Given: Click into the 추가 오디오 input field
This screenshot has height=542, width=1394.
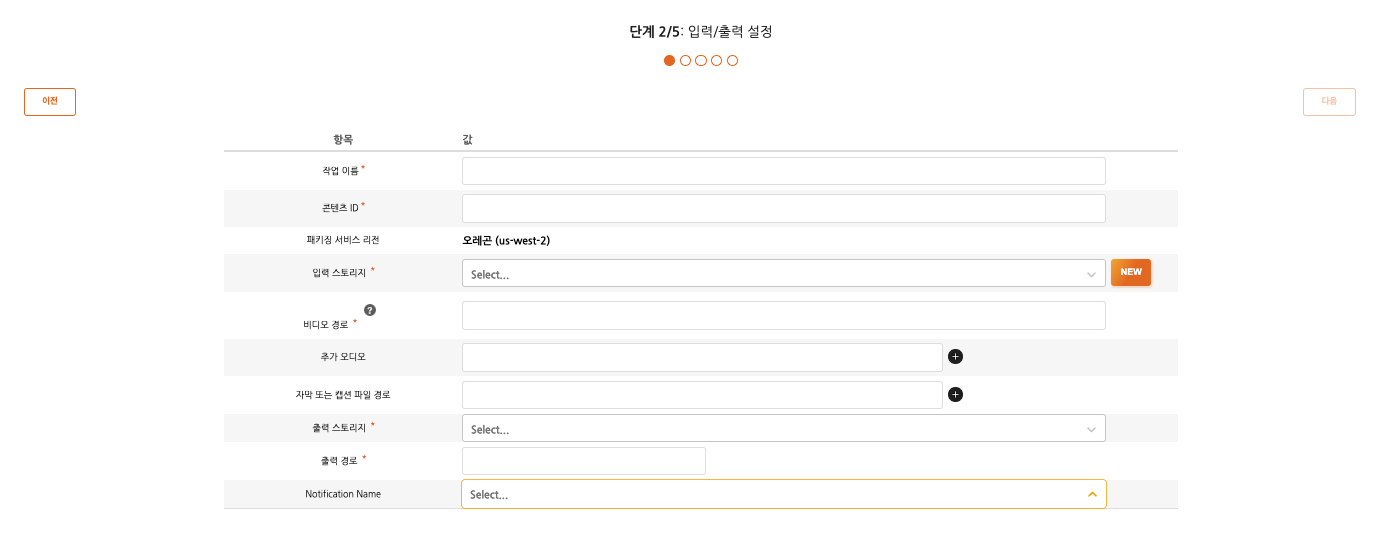Looking at the screenshot, I should coord(702,357).
